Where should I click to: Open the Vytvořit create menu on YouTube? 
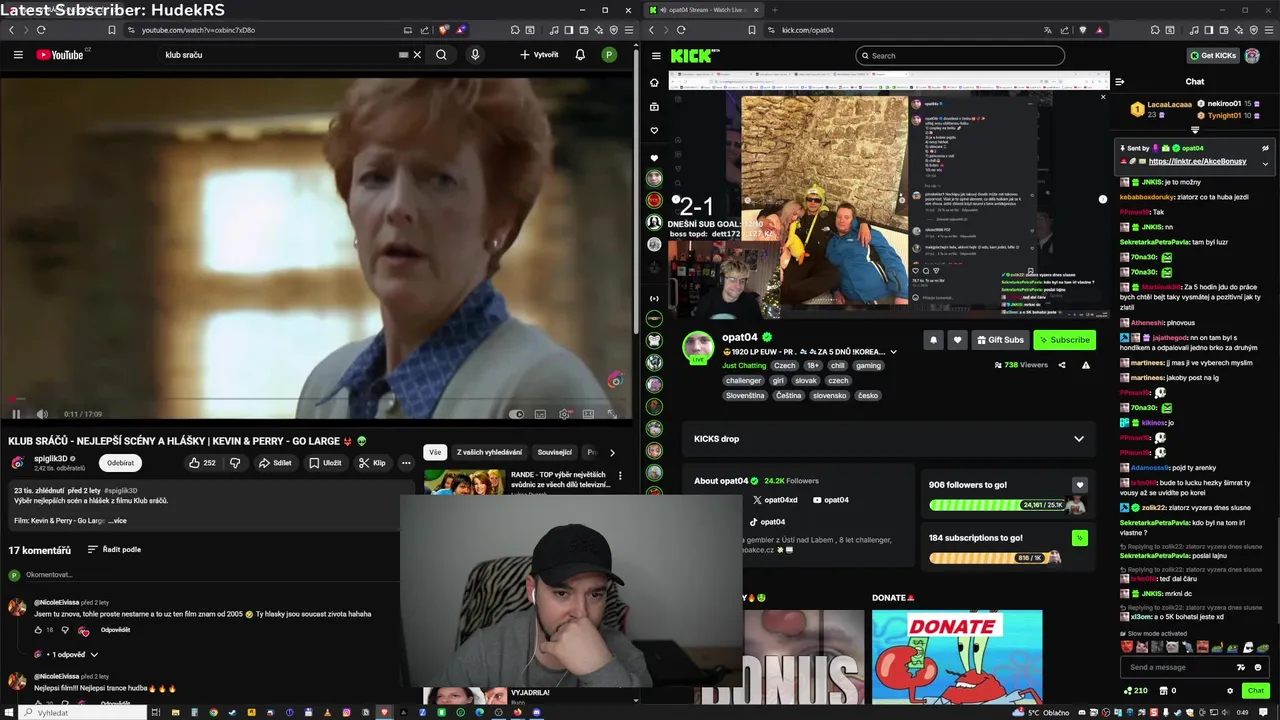pyautogui.click(x=539, y=55)
